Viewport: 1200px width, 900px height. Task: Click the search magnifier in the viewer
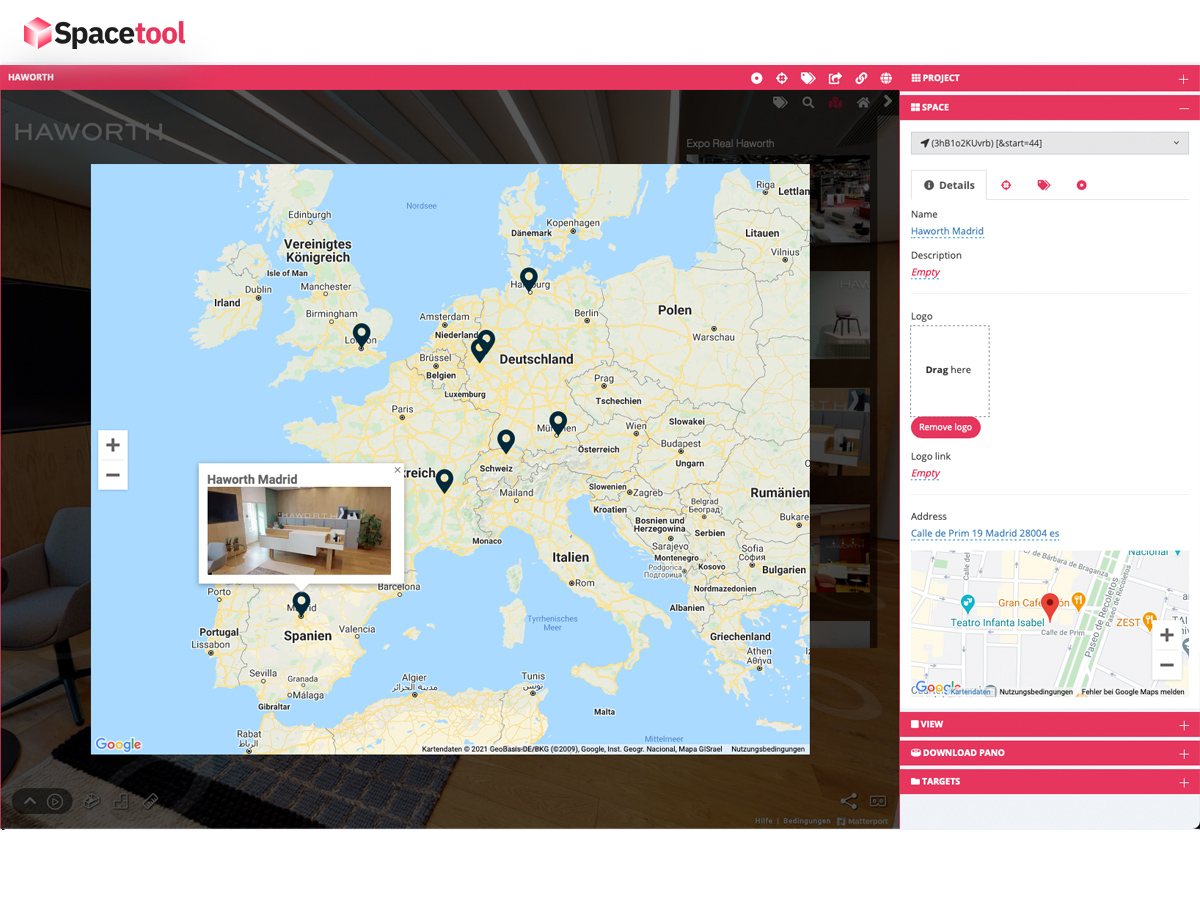(808, 102)
